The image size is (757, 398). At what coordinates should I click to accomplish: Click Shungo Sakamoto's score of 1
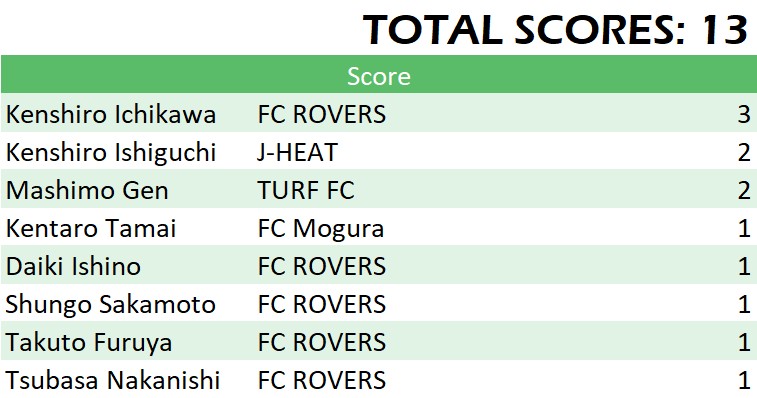[745, 304]
